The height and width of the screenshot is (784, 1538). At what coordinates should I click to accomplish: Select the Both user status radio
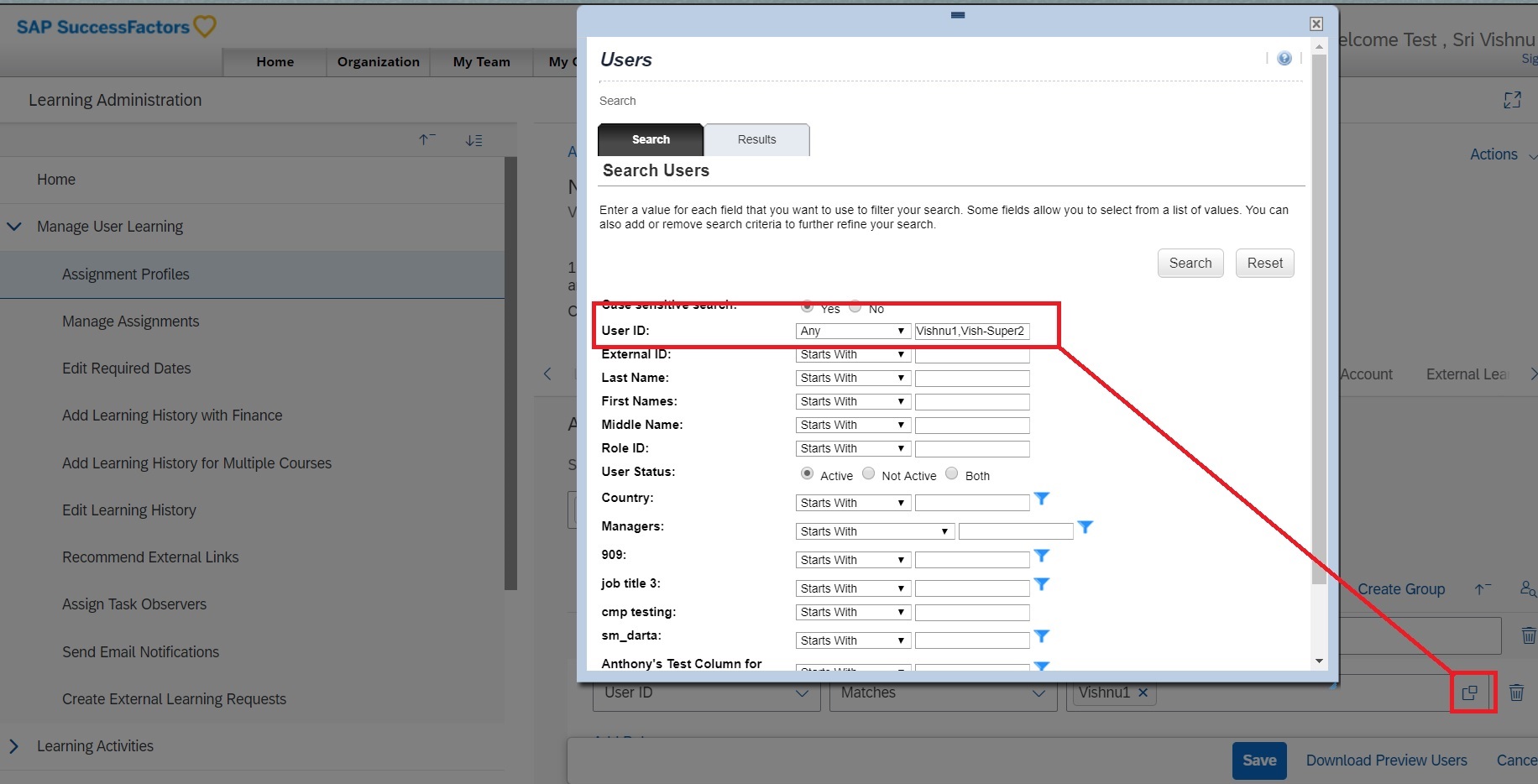point(951,473)
